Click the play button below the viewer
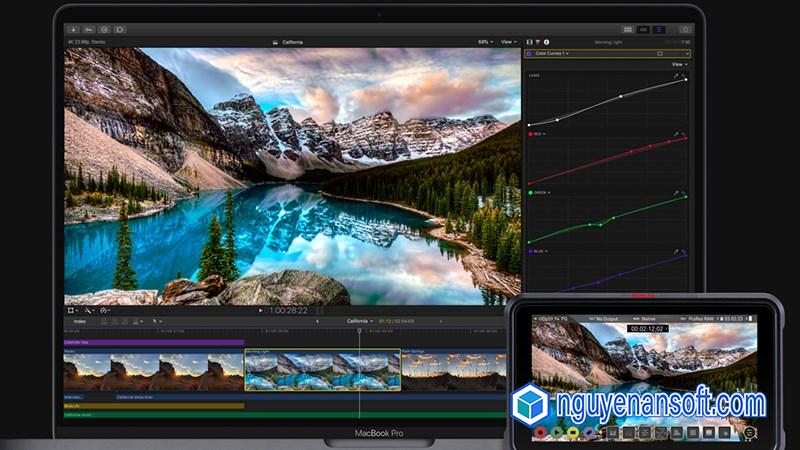800x450 pixels. (x=262, y=311)
